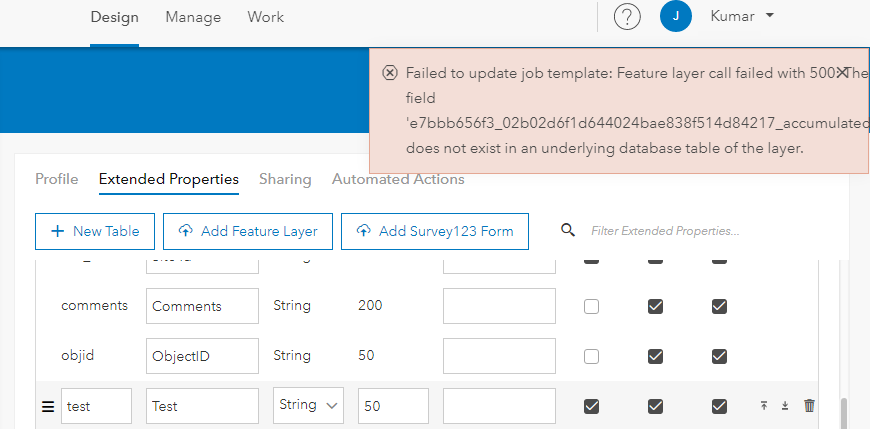
Task: Click the user avatar J icon
Action: coord(676,17)
